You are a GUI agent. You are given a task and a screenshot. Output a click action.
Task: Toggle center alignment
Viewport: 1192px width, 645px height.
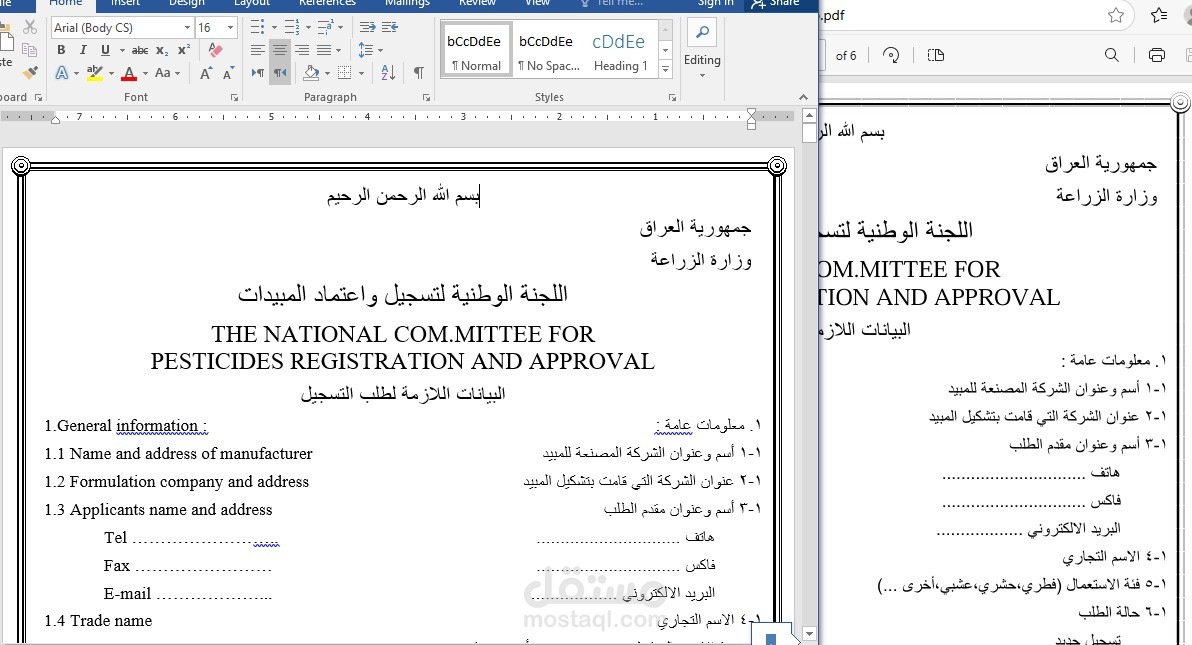coord(280,50)
